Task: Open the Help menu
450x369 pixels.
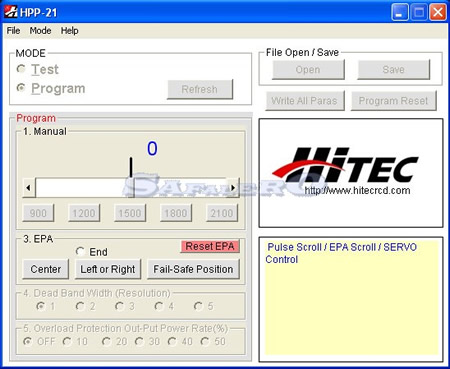Action: pyautogui.click(x=69, y=31)
